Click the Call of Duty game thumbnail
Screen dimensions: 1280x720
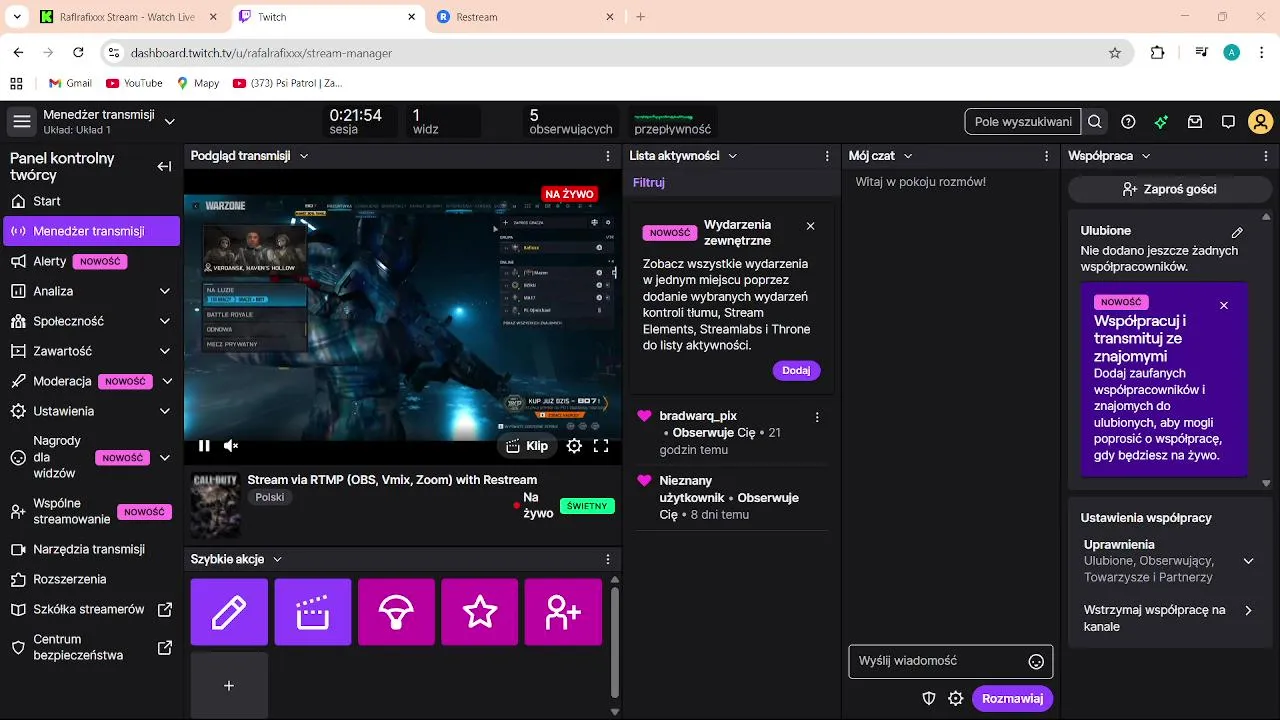215,504
